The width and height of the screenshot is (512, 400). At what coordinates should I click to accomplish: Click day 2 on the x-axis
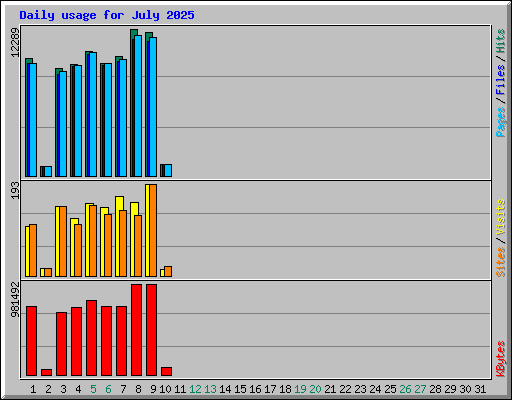48,389
